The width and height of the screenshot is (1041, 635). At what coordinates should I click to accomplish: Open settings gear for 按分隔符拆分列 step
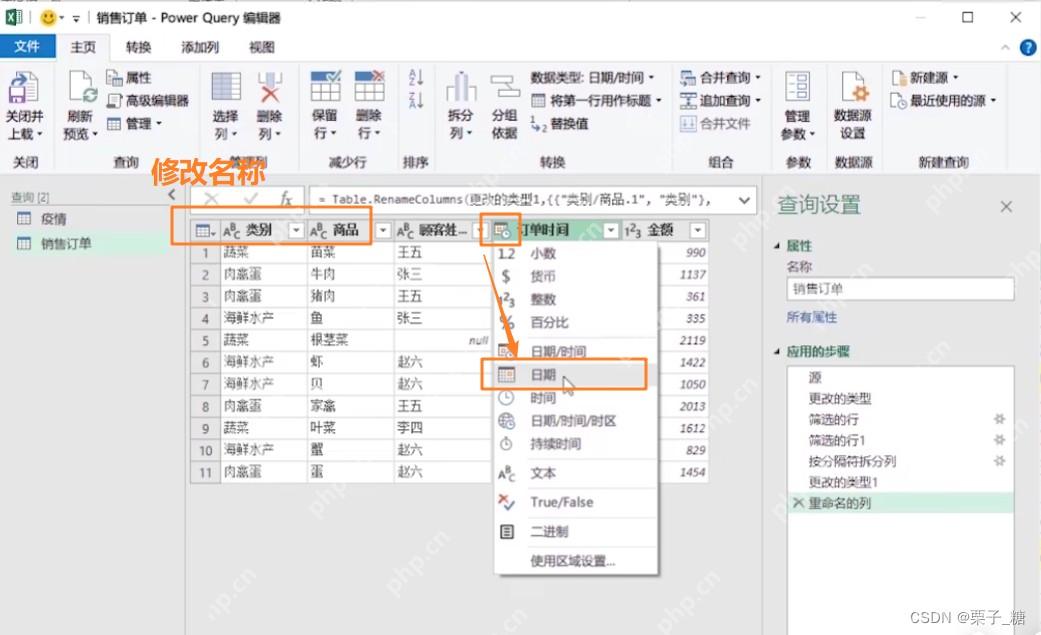tap(999, 461)
